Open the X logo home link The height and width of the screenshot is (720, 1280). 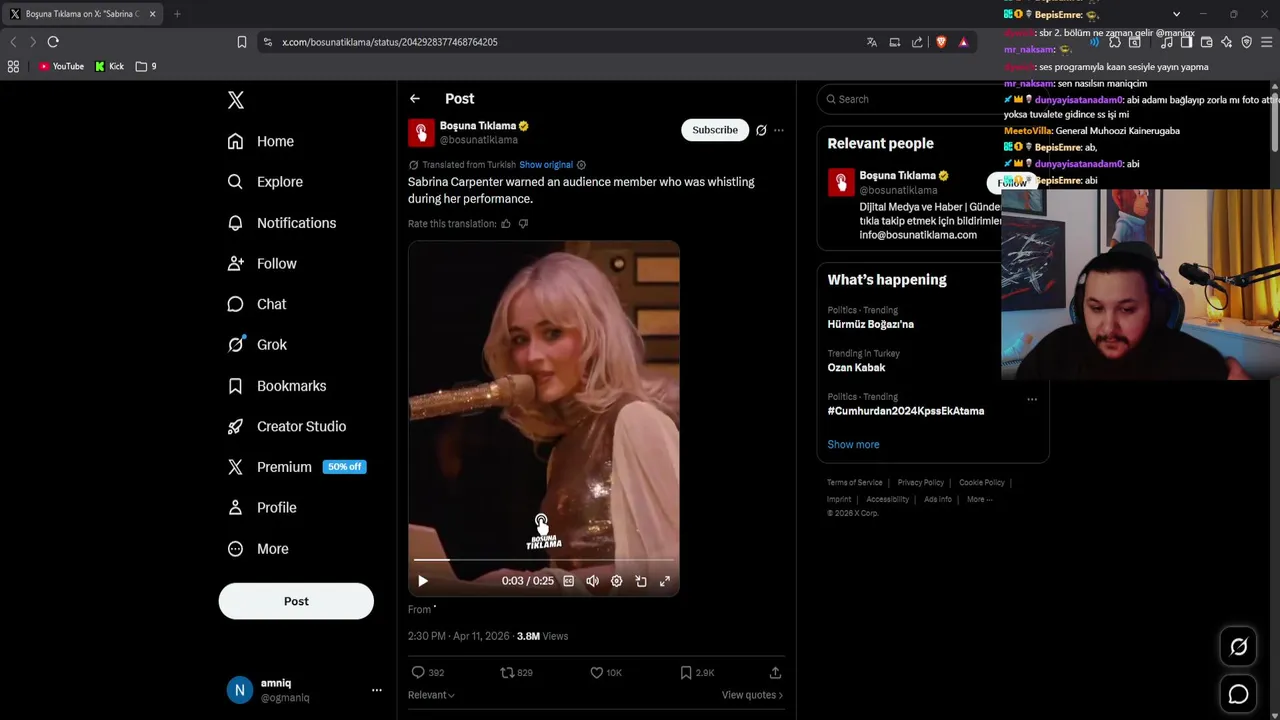point(236,100)
